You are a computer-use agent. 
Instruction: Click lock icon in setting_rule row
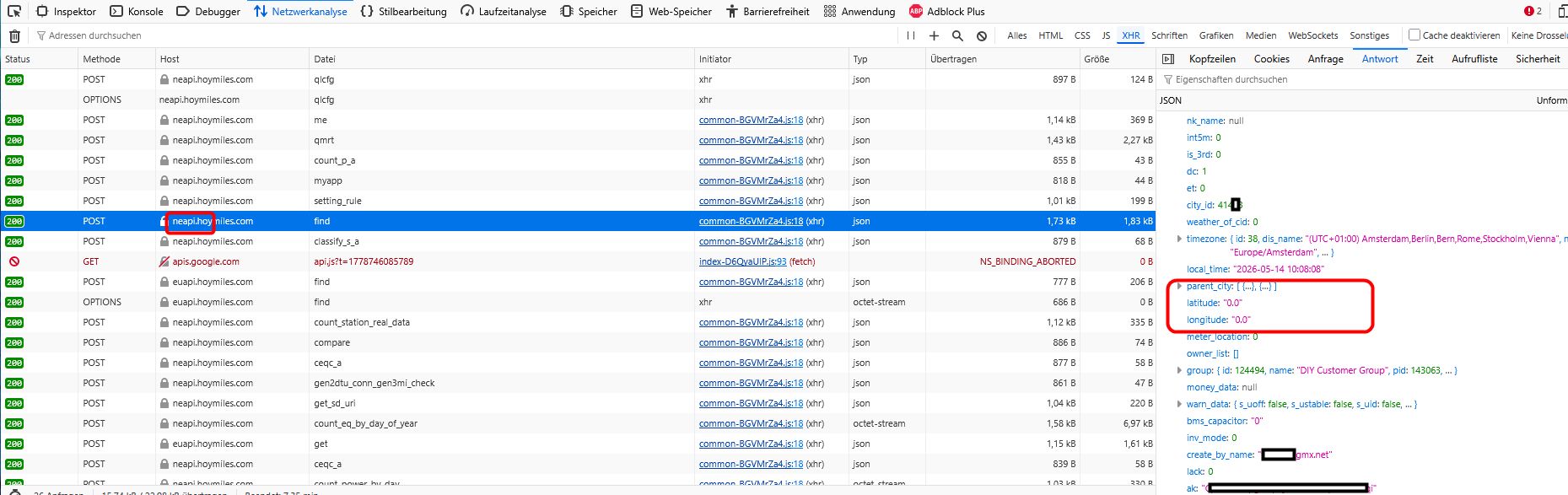164,201
